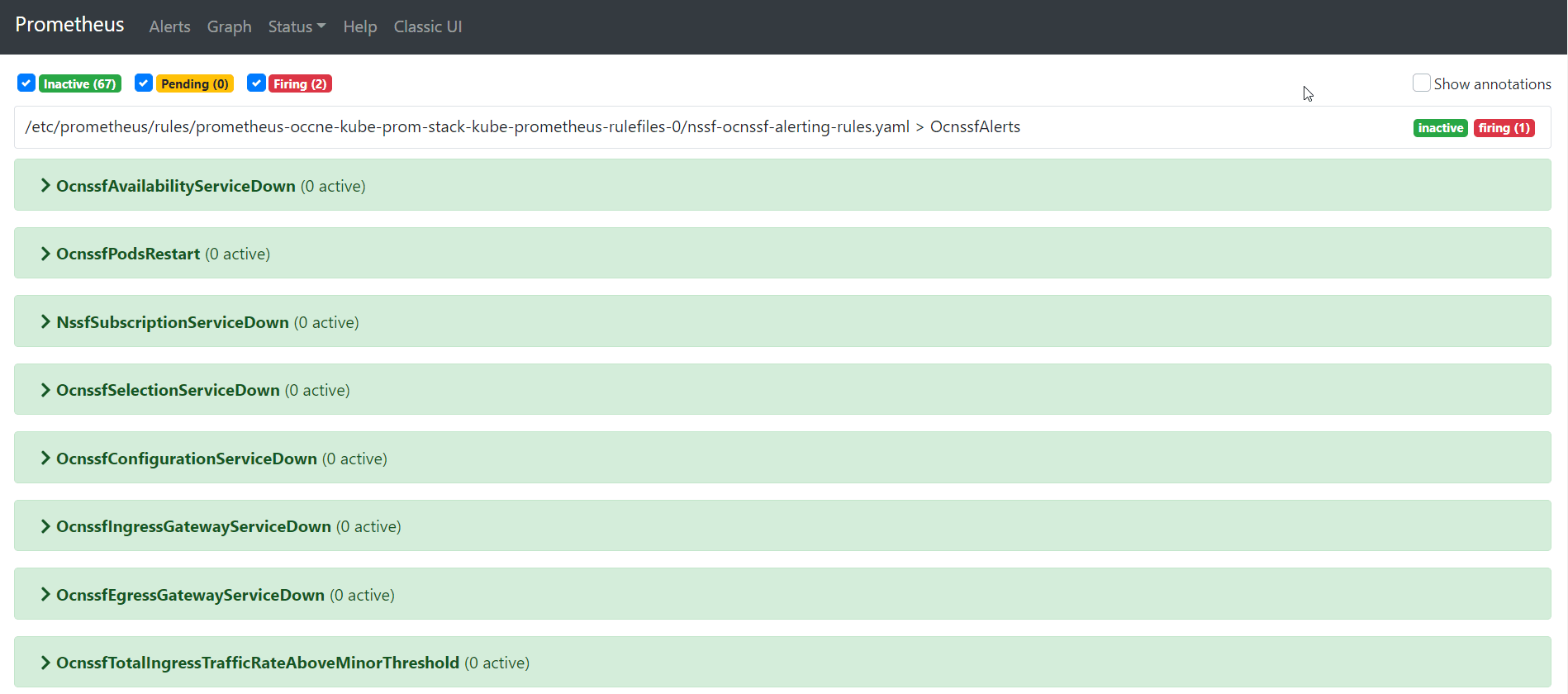Viewport: 1568px width, 694px height.
Task: Expand the OcnssfPodsRestart alert rule
Action: coord(128,254)
